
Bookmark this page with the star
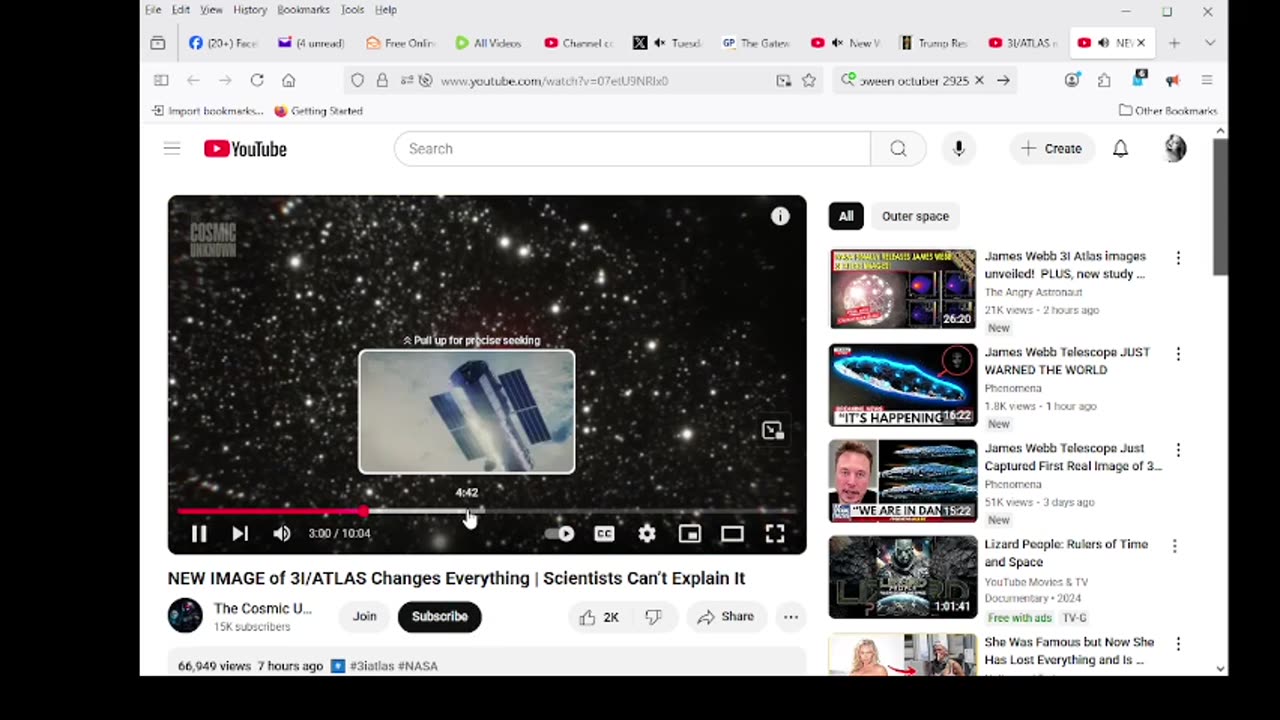[809, 80]
